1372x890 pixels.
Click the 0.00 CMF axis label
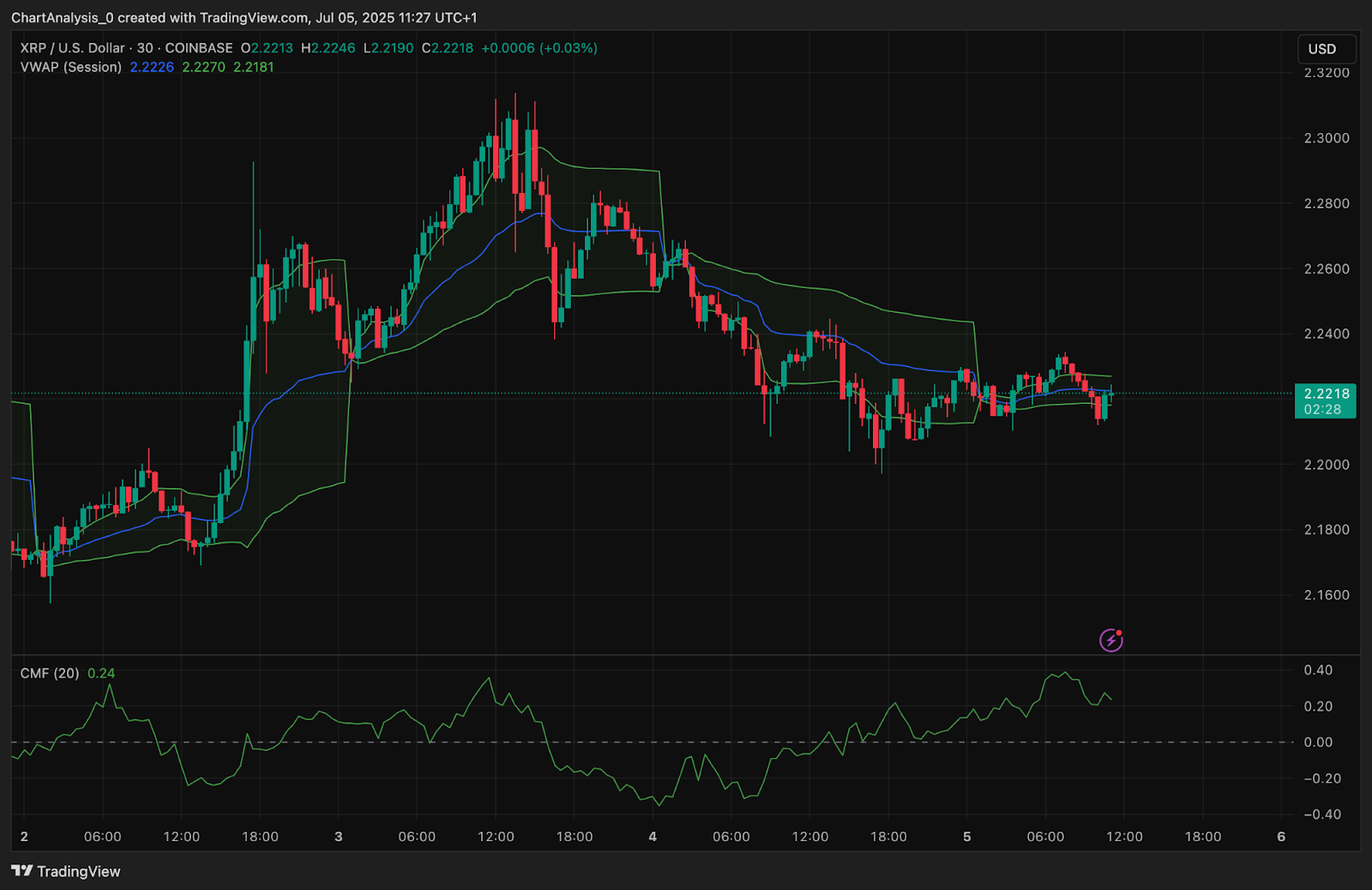point(1318,743)
